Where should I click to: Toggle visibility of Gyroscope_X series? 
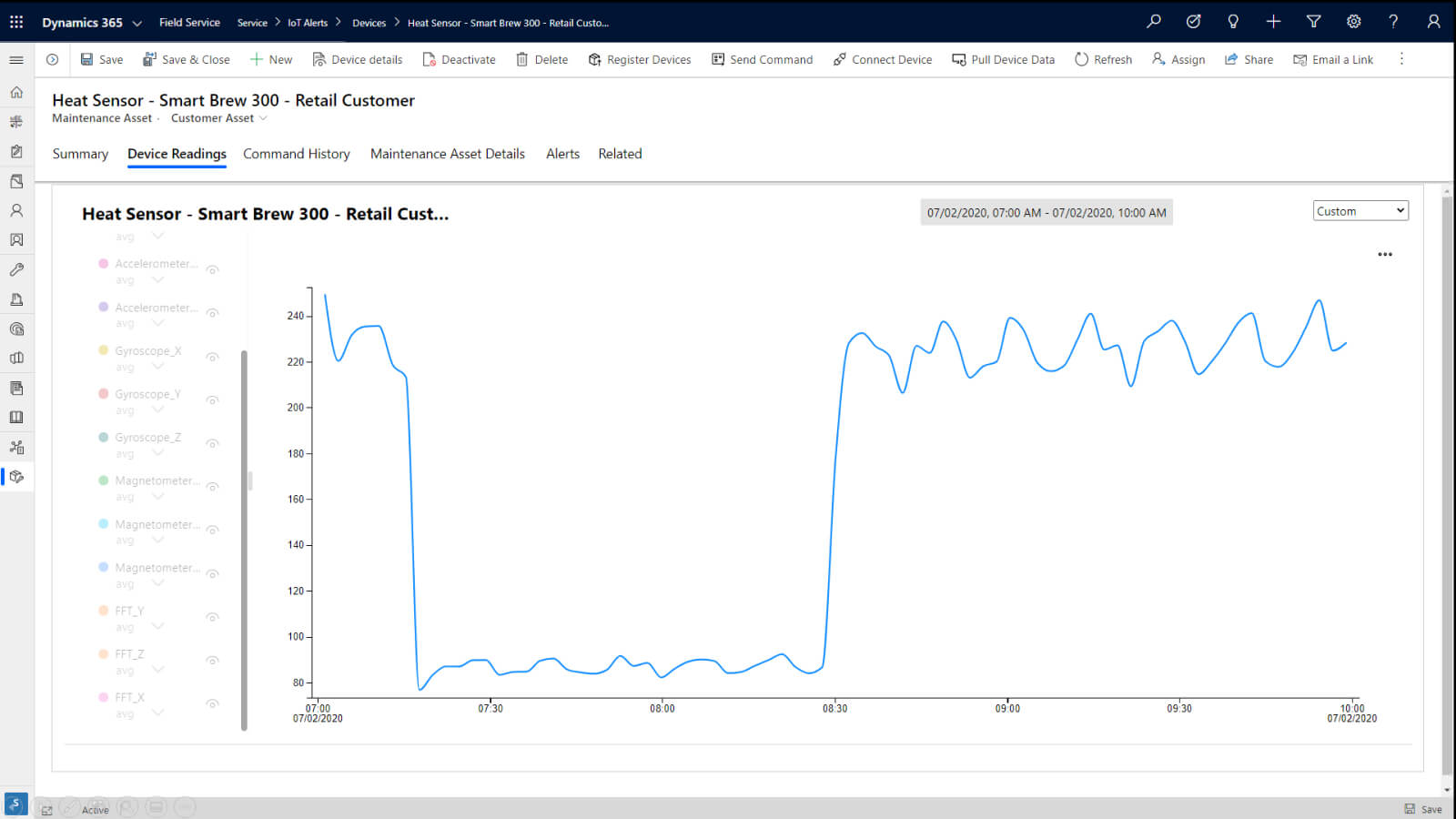(212, 357)
